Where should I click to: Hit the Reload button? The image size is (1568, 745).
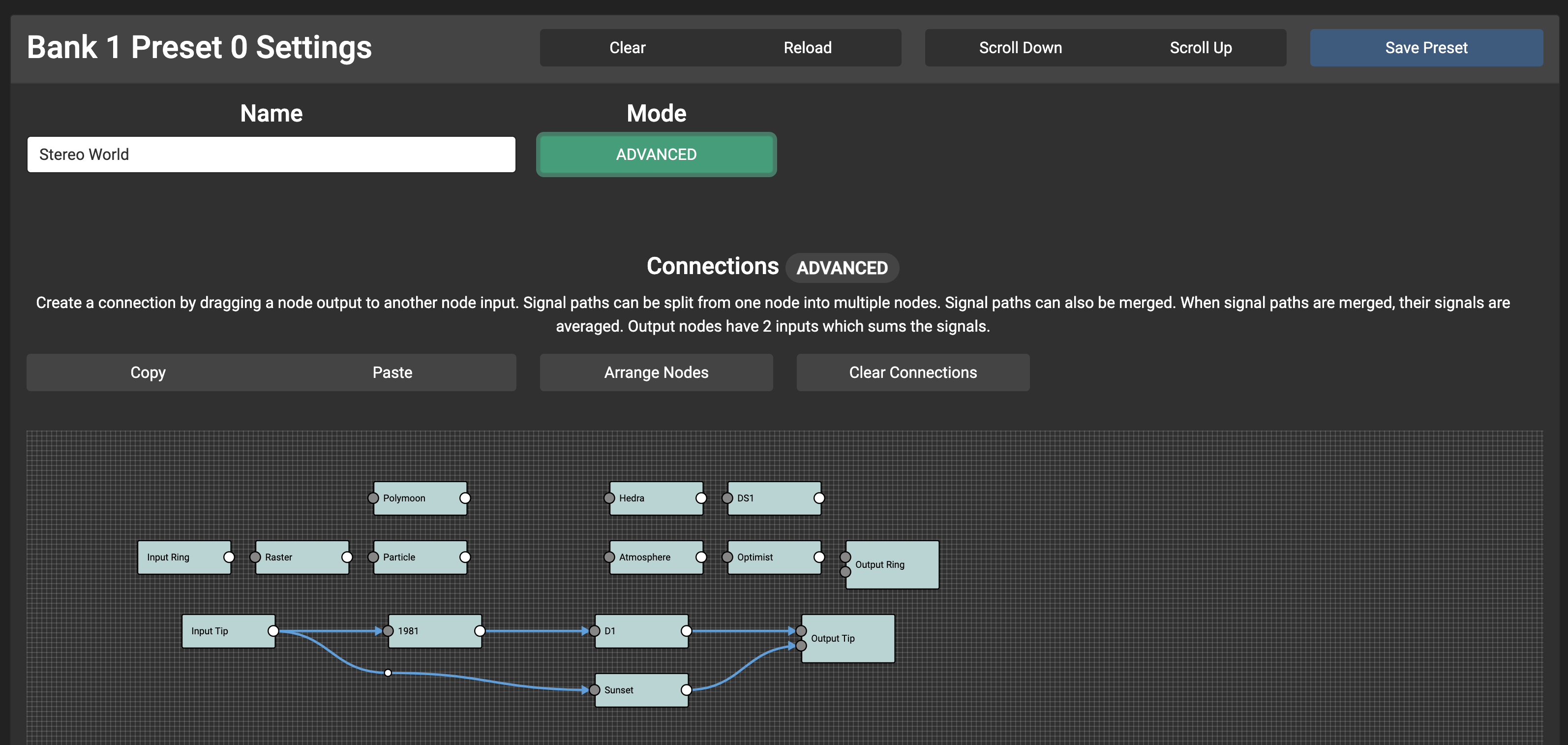coord(807,48)
